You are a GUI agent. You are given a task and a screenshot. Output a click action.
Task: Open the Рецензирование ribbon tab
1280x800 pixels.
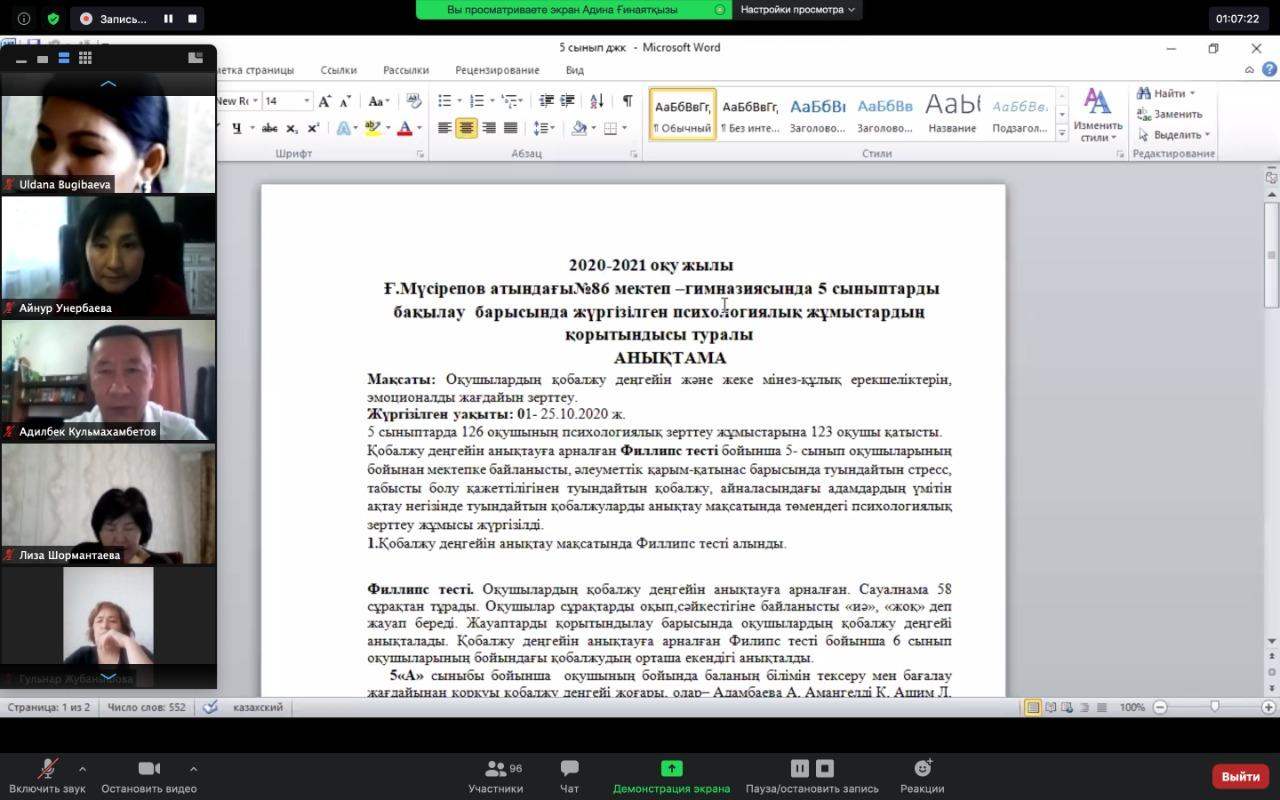pos(497,70)
